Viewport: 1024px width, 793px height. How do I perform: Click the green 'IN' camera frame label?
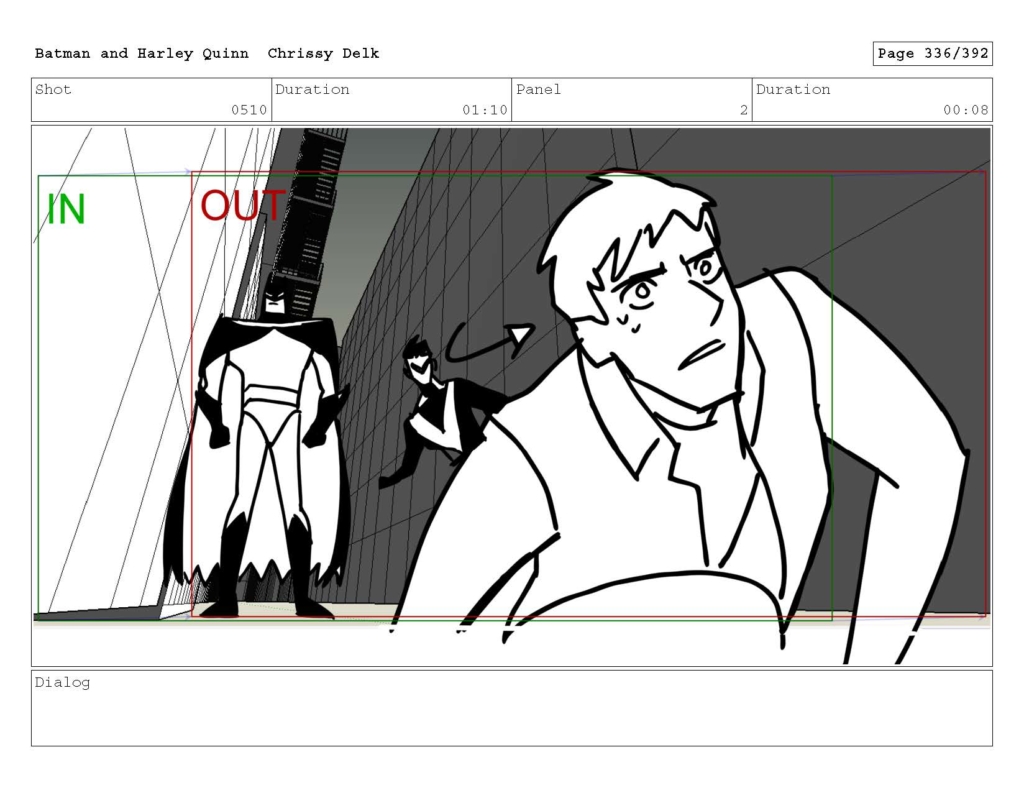[66, 210]
